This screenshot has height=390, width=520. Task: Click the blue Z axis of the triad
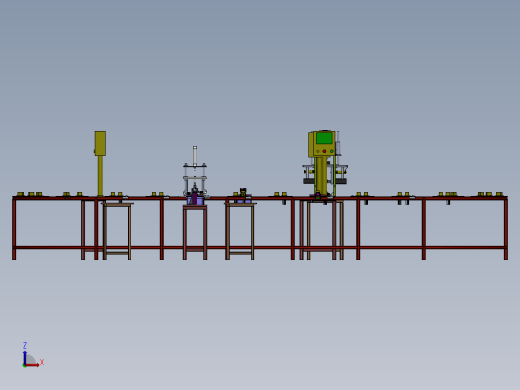click(25, 357)
